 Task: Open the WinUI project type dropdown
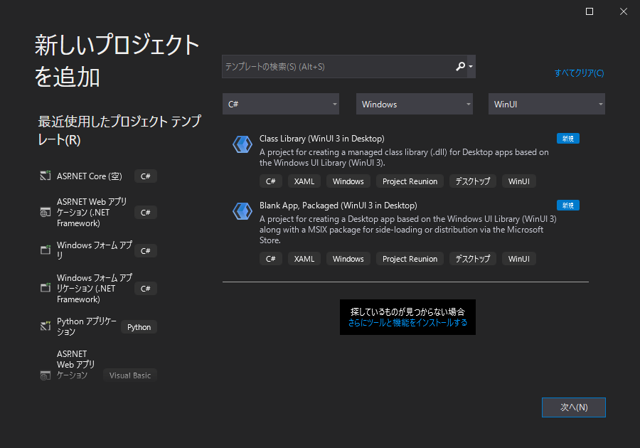[547, 104]
